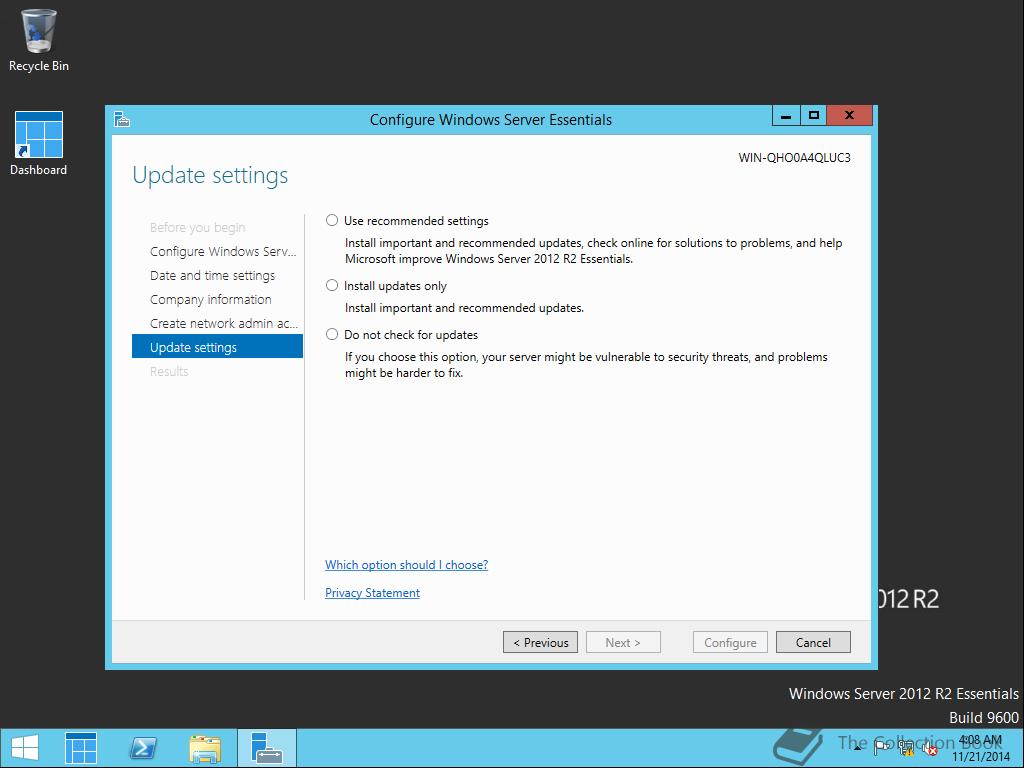Go to Company information step
The width and height of the screenshot is (1024, 768).
[210, 299]
